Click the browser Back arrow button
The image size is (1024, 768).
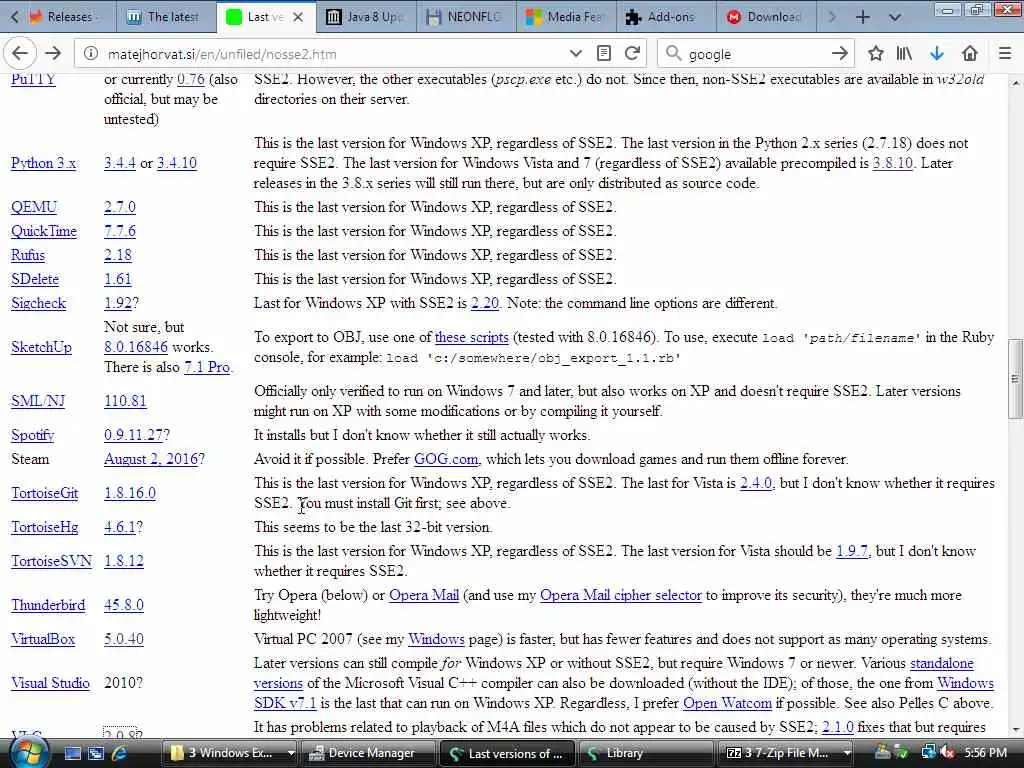point(20,54)
